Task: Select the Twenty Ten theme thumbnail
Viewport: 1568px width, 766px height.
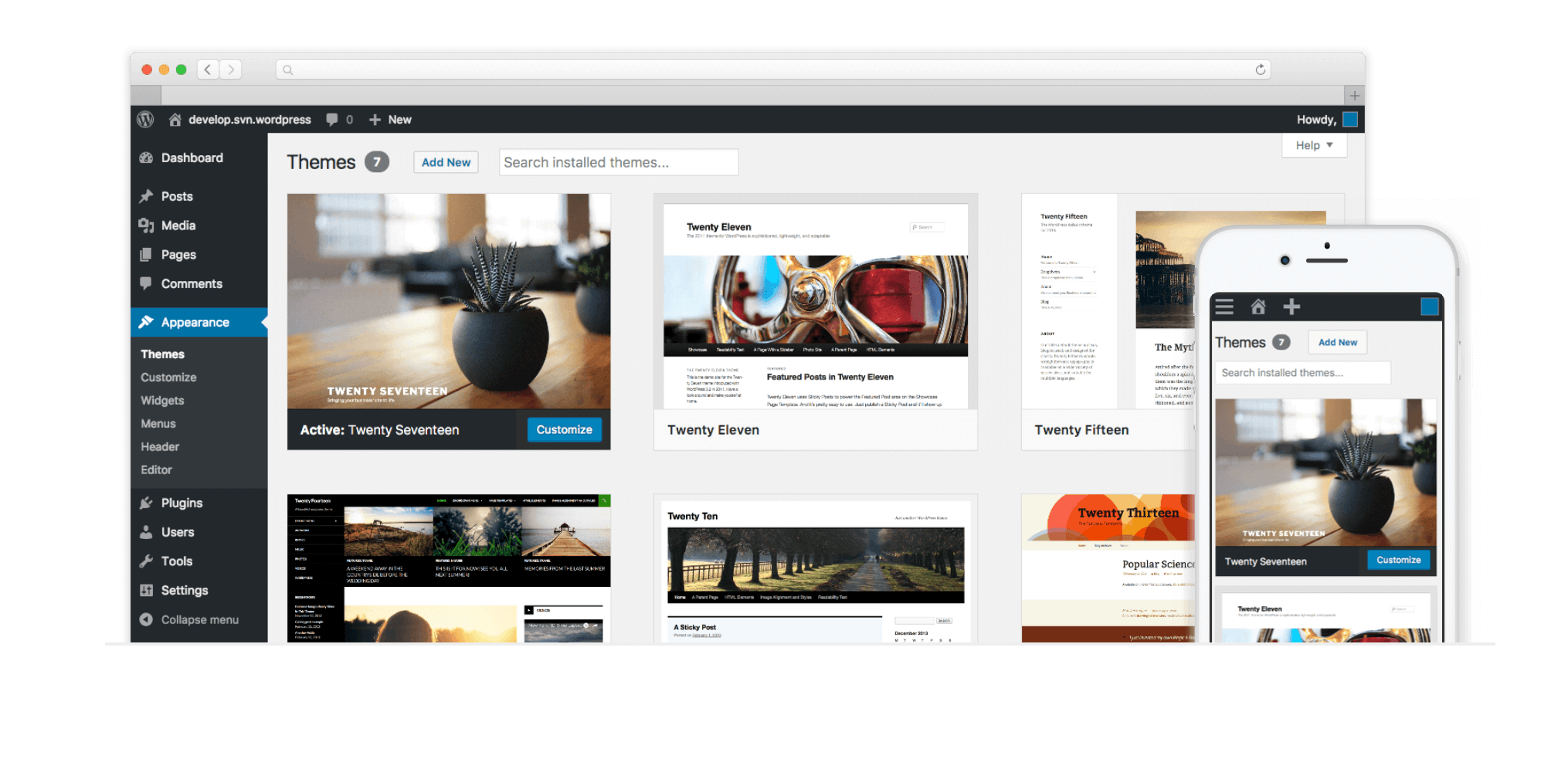Action: [816, 568]
